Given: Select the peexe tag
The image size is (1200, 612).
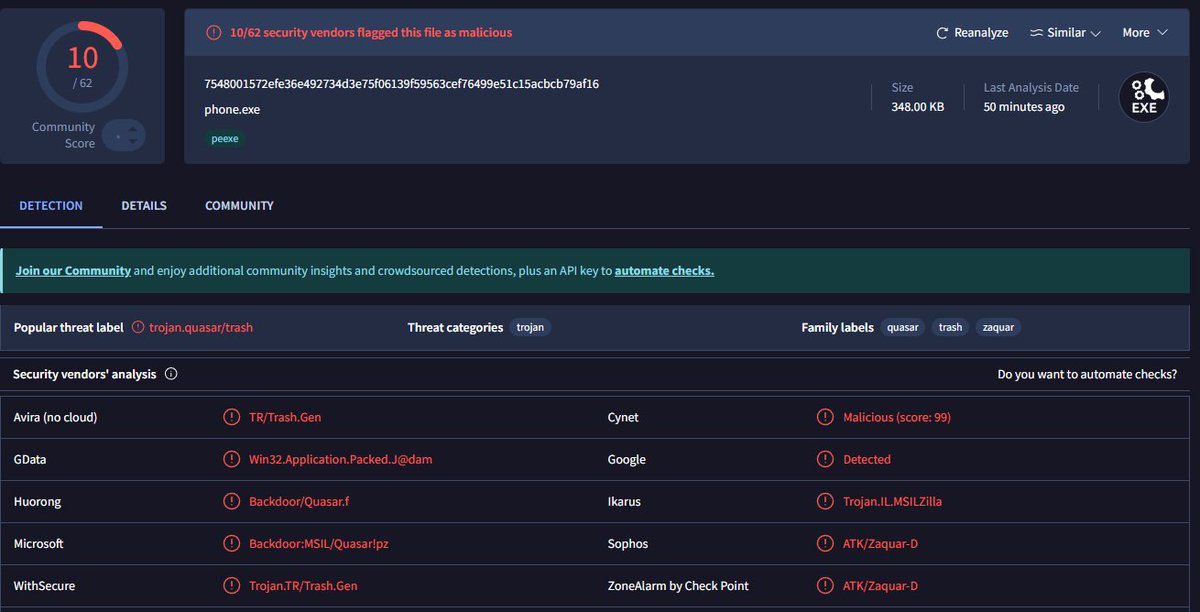Looking at the screenshot, I should 225,139.
